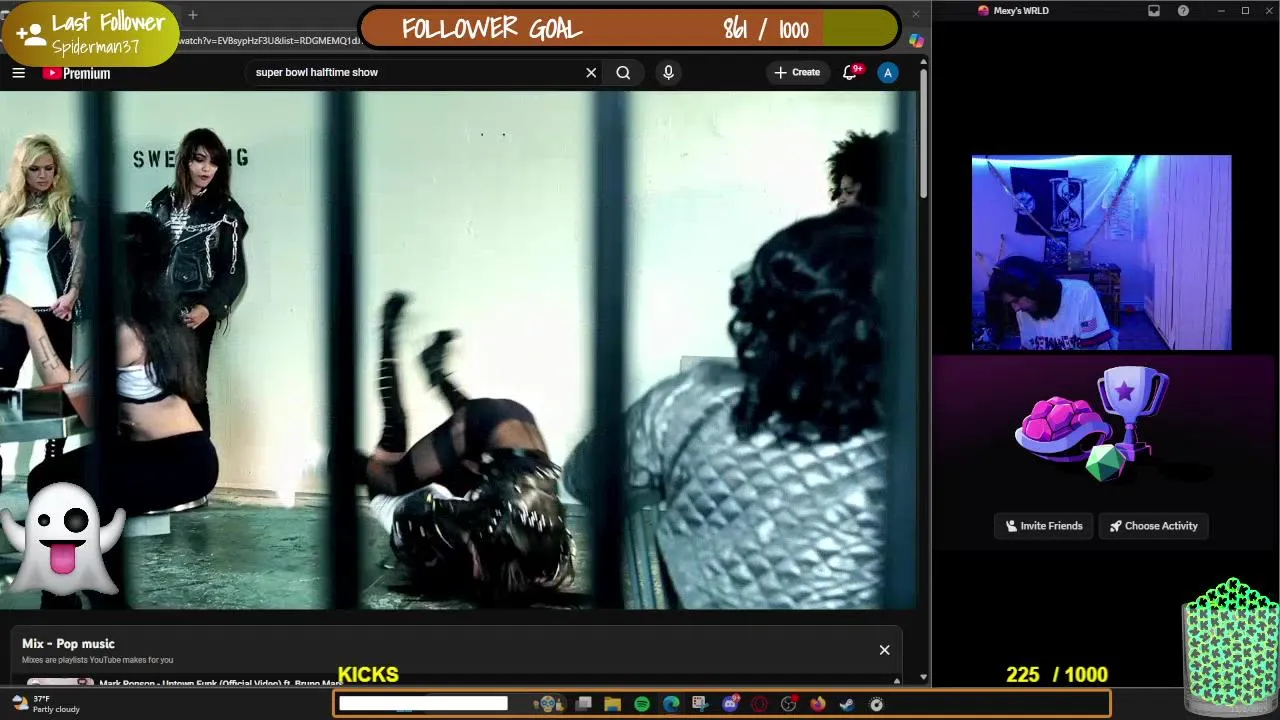Open Discord from the taskbar
Screen dimensions: 1280x720
[730, 704]
